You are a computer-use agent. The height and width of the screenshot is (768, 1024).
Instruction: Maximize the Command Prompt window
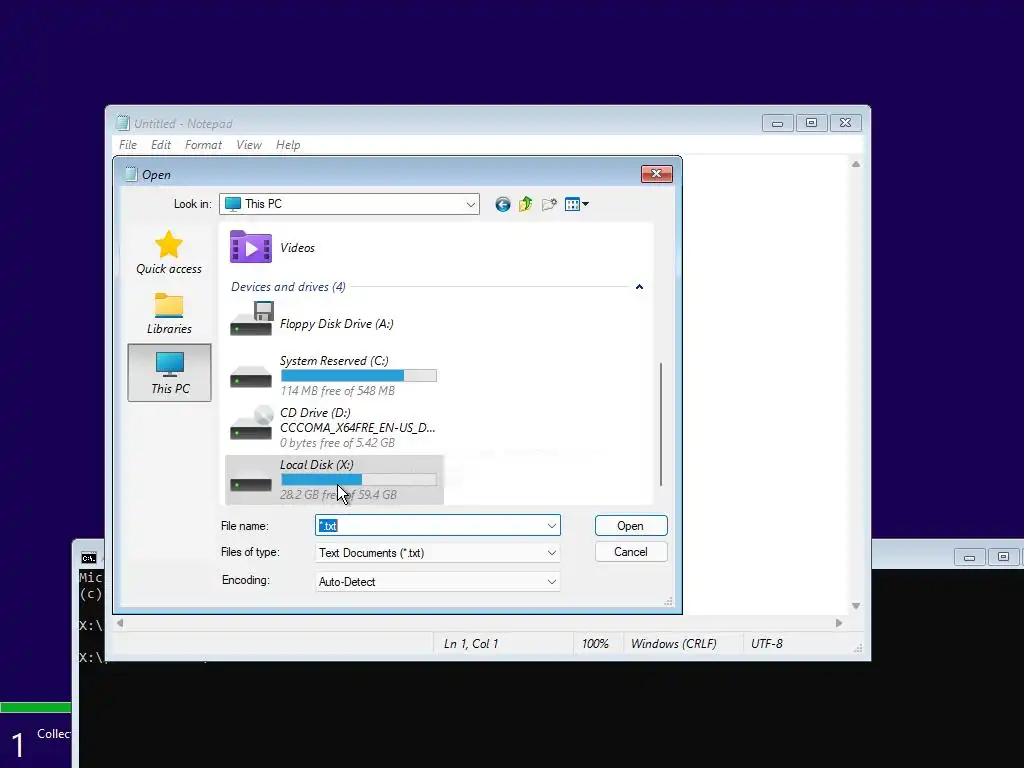click(1004, 557)
